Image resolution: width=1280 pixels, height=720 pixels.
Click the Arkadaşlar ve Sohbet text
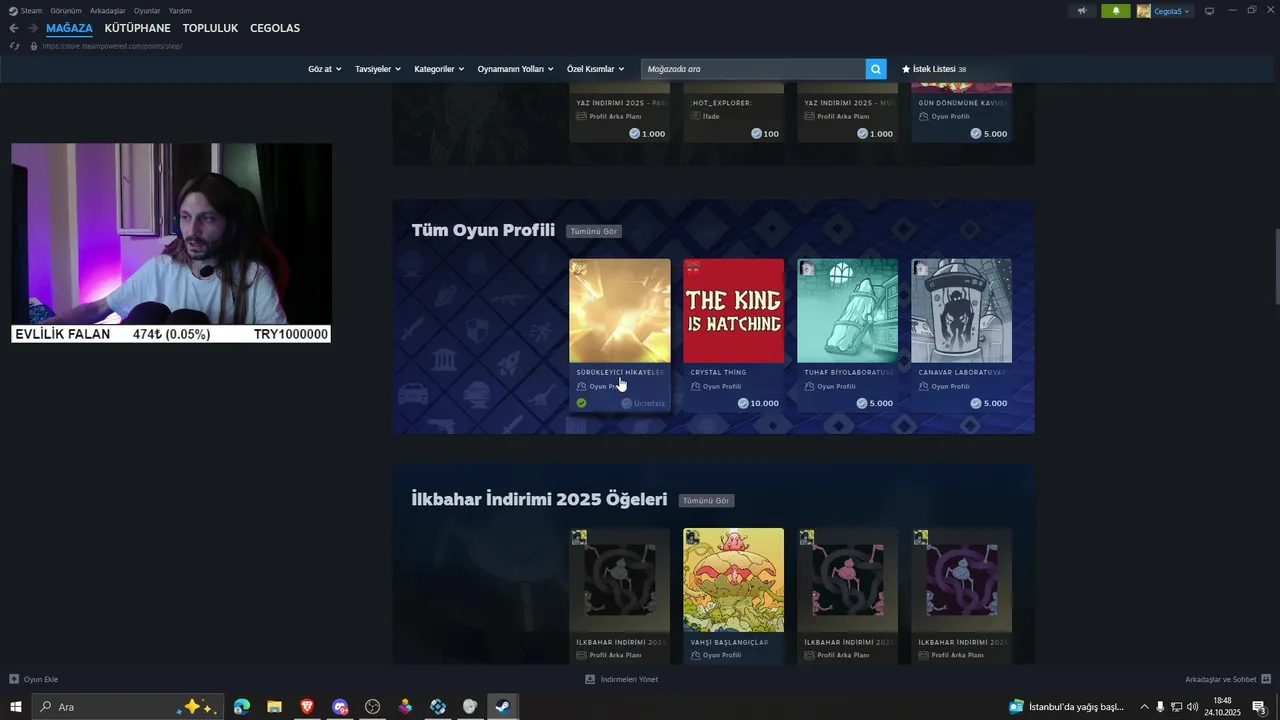click(1221, 679)
